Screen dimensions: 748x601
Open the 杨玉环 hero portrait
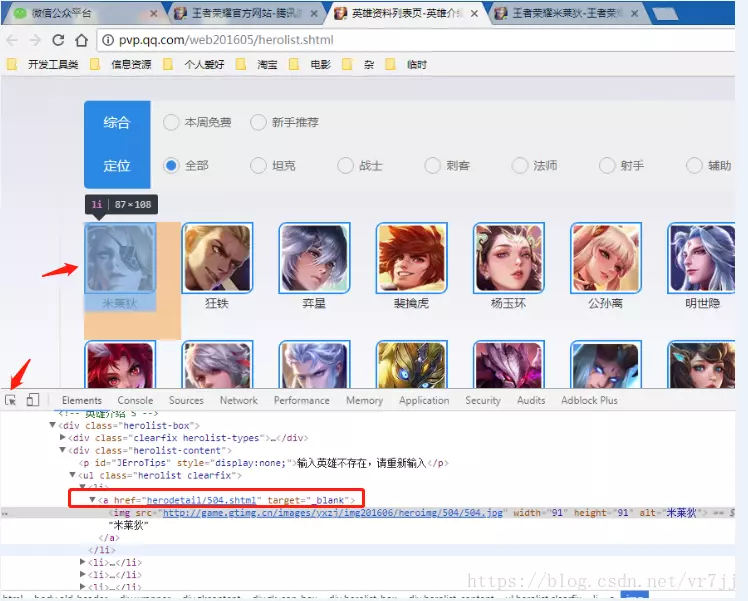pyautogui.click(x=509, y=258)
